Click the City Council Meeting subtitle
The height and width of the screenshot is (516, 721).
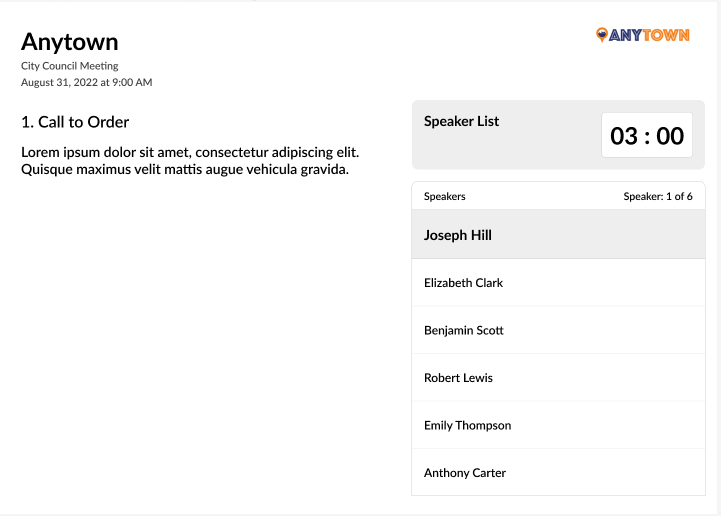[69, 66]
